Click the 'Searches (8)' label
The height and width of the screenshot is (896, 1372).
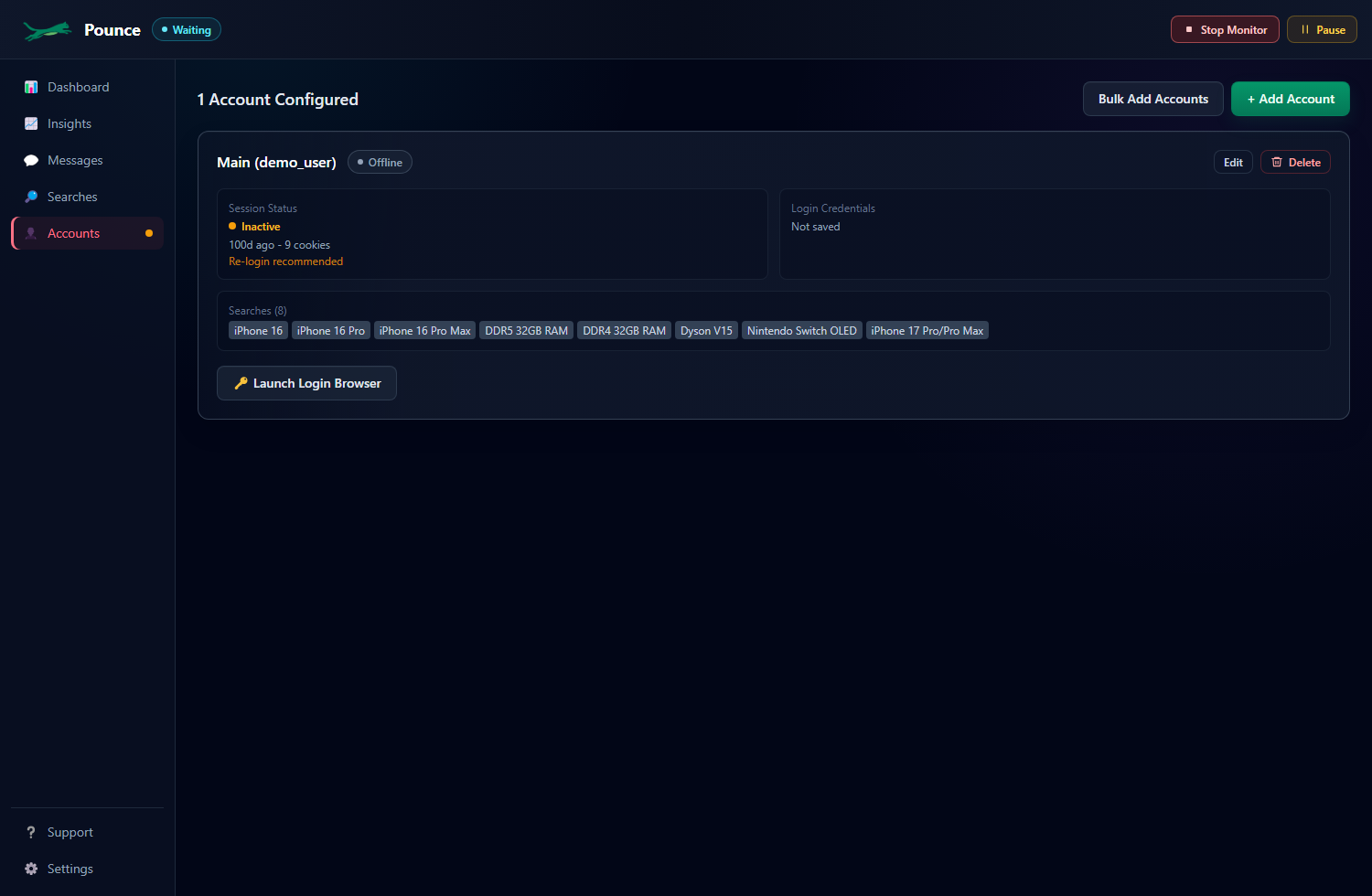tap(257, 311)
